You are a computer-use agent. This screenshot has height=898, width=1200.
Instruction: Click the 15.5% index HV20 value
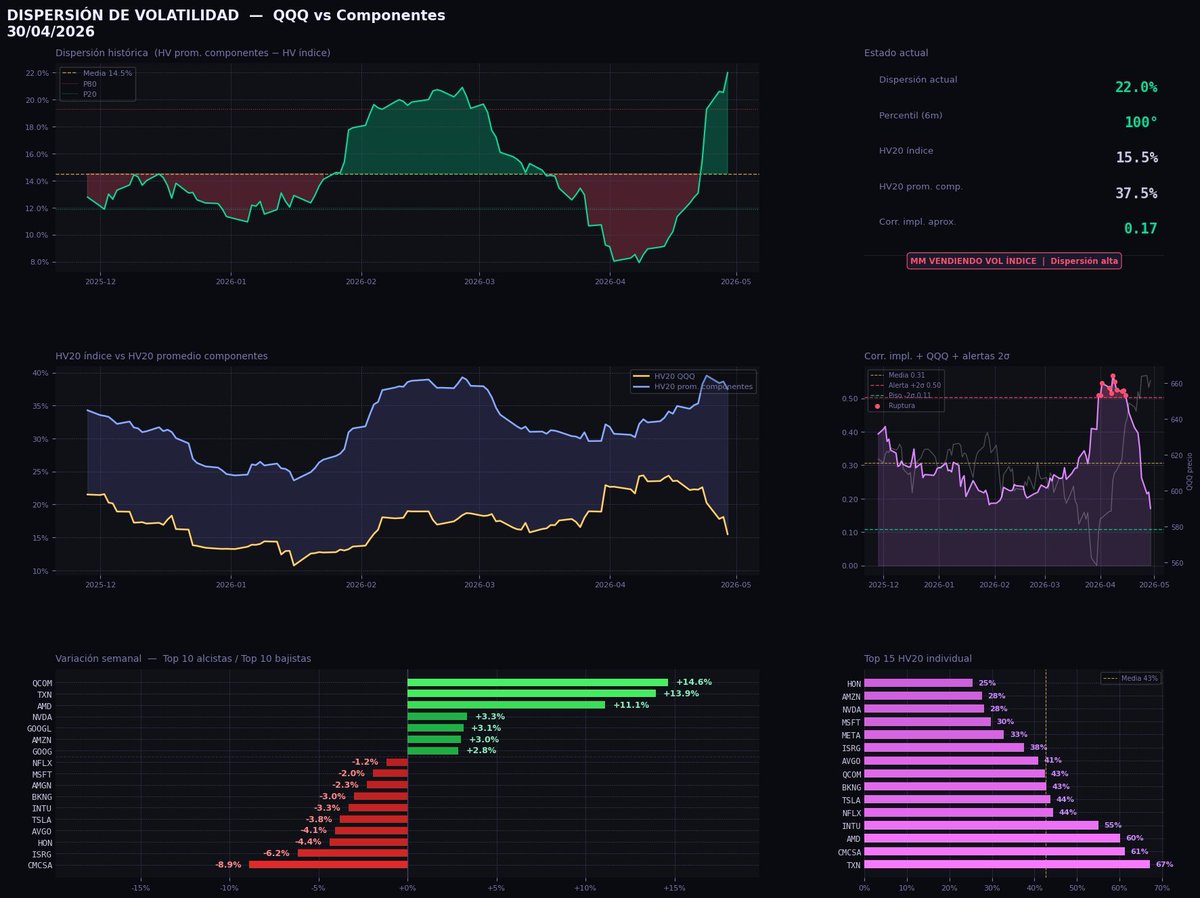(1136, 158)
